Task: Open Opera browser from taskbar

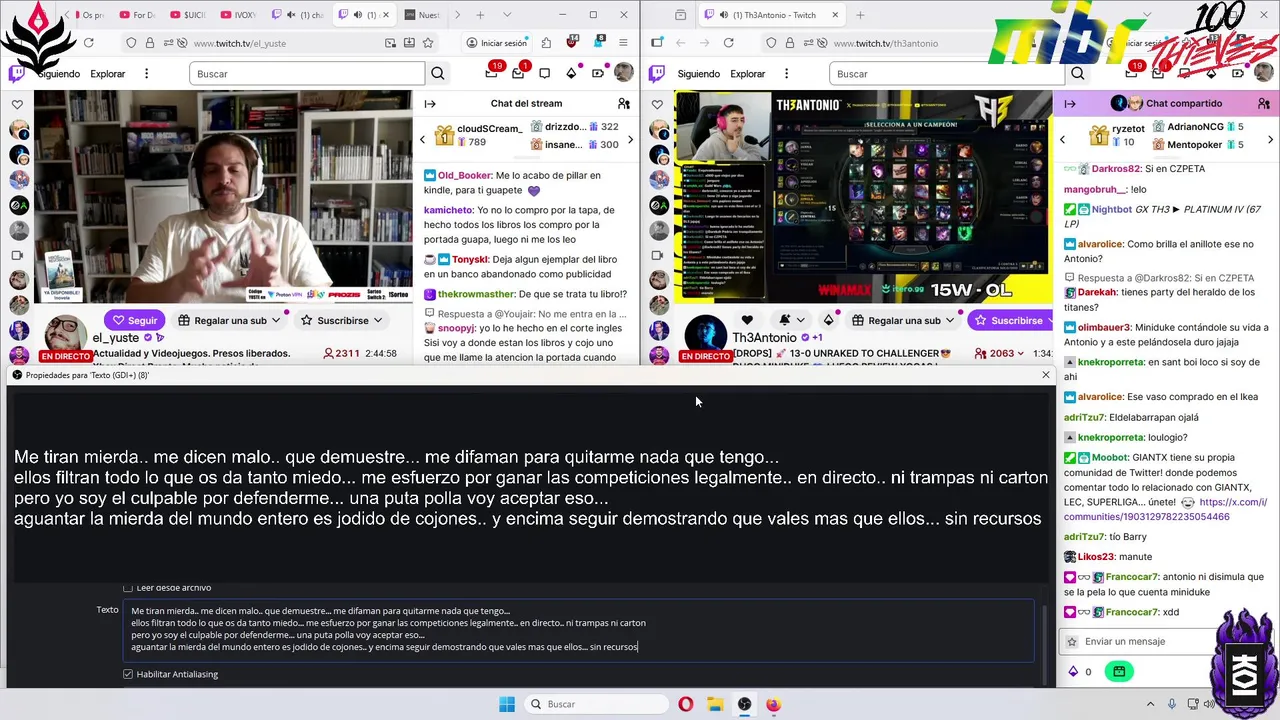Action: (x=685, y=704)
